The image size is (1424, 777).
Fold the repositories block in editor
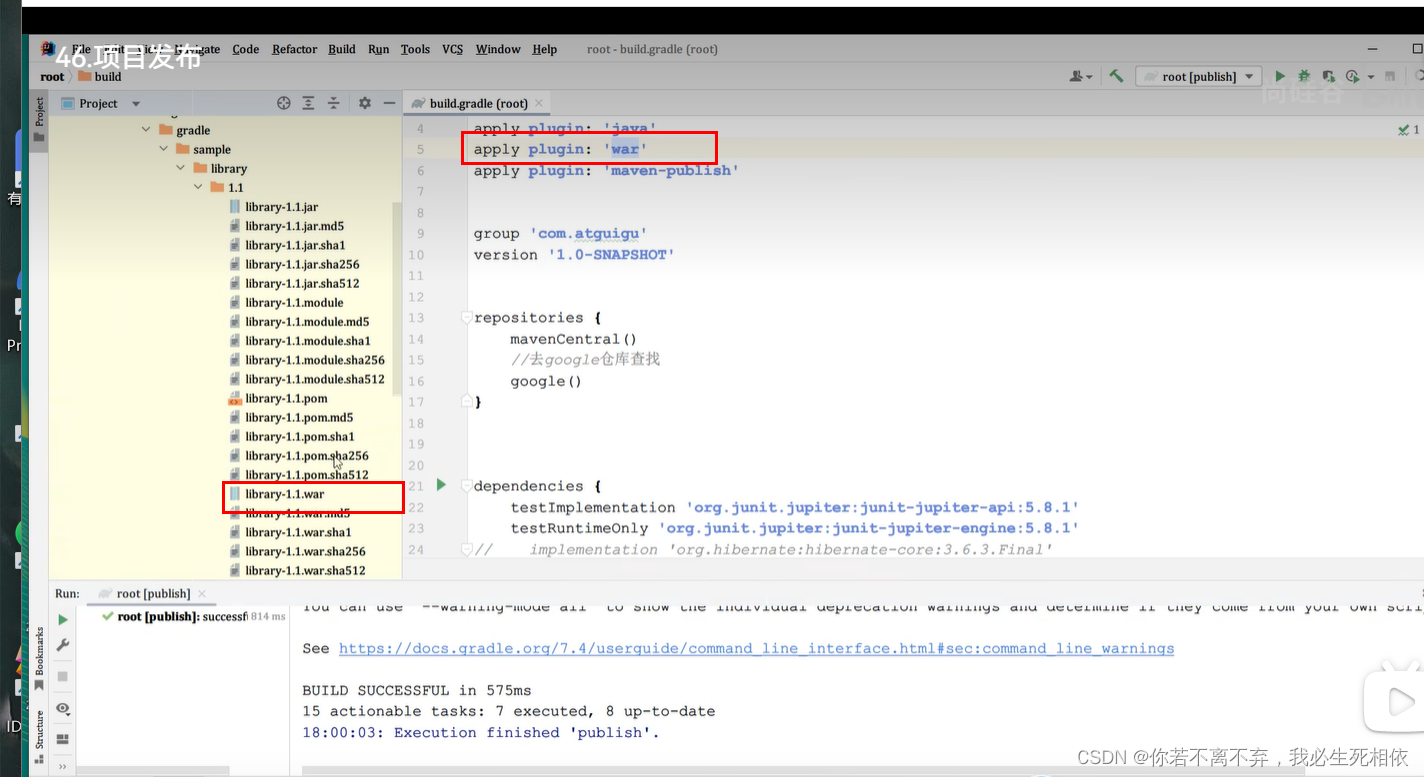pyautogui.click(x=466, y=317)
